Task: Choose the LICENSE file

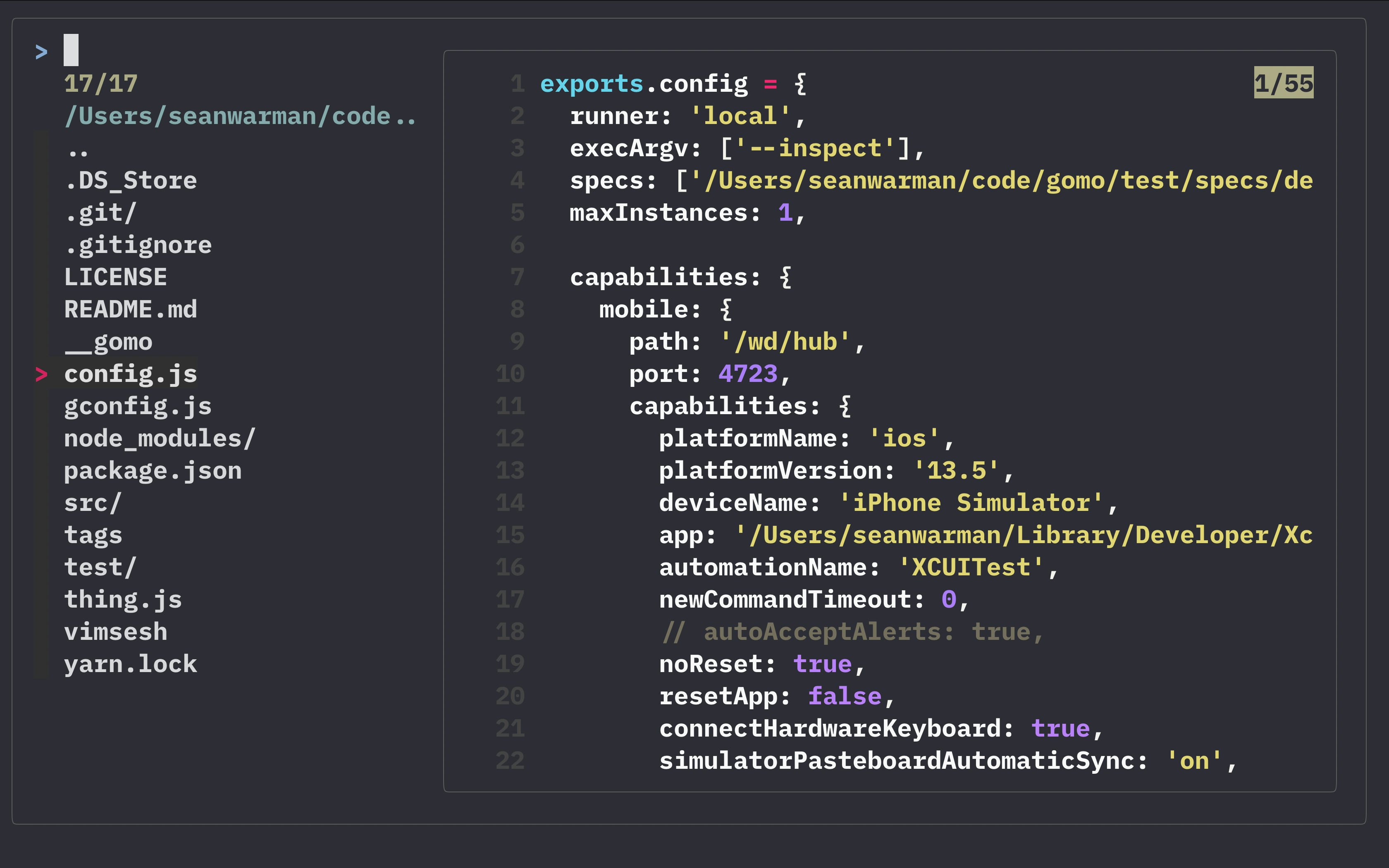Action: click(x=115, y=277)
